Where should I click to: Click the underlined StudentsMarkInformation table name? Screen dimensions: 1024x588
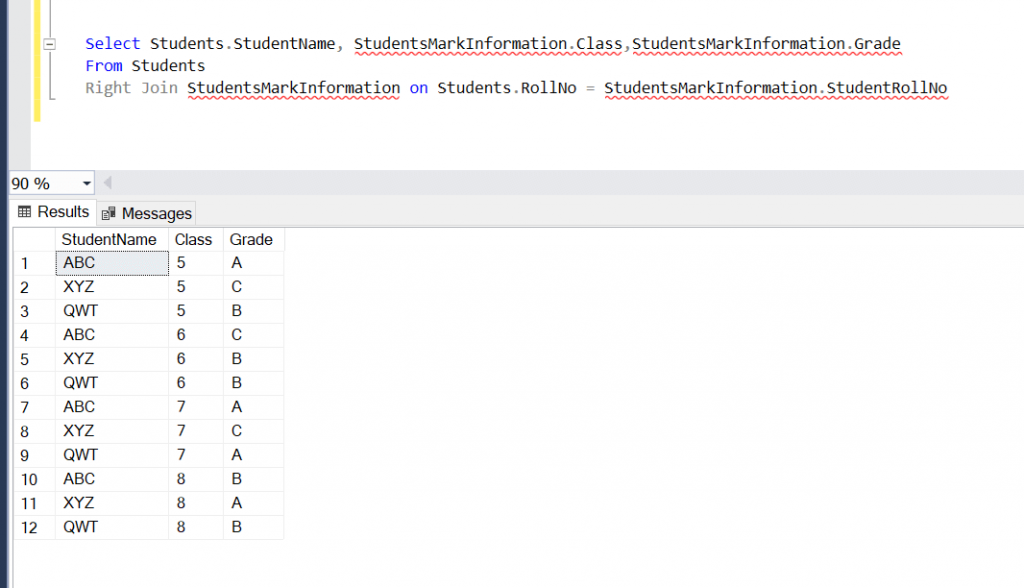point(292,88)
